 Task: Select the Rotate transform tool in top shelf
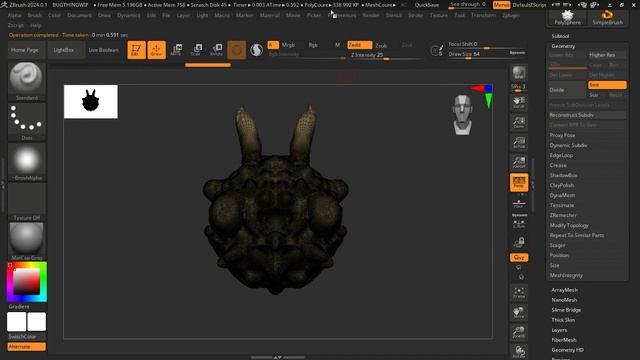point(216,50)
